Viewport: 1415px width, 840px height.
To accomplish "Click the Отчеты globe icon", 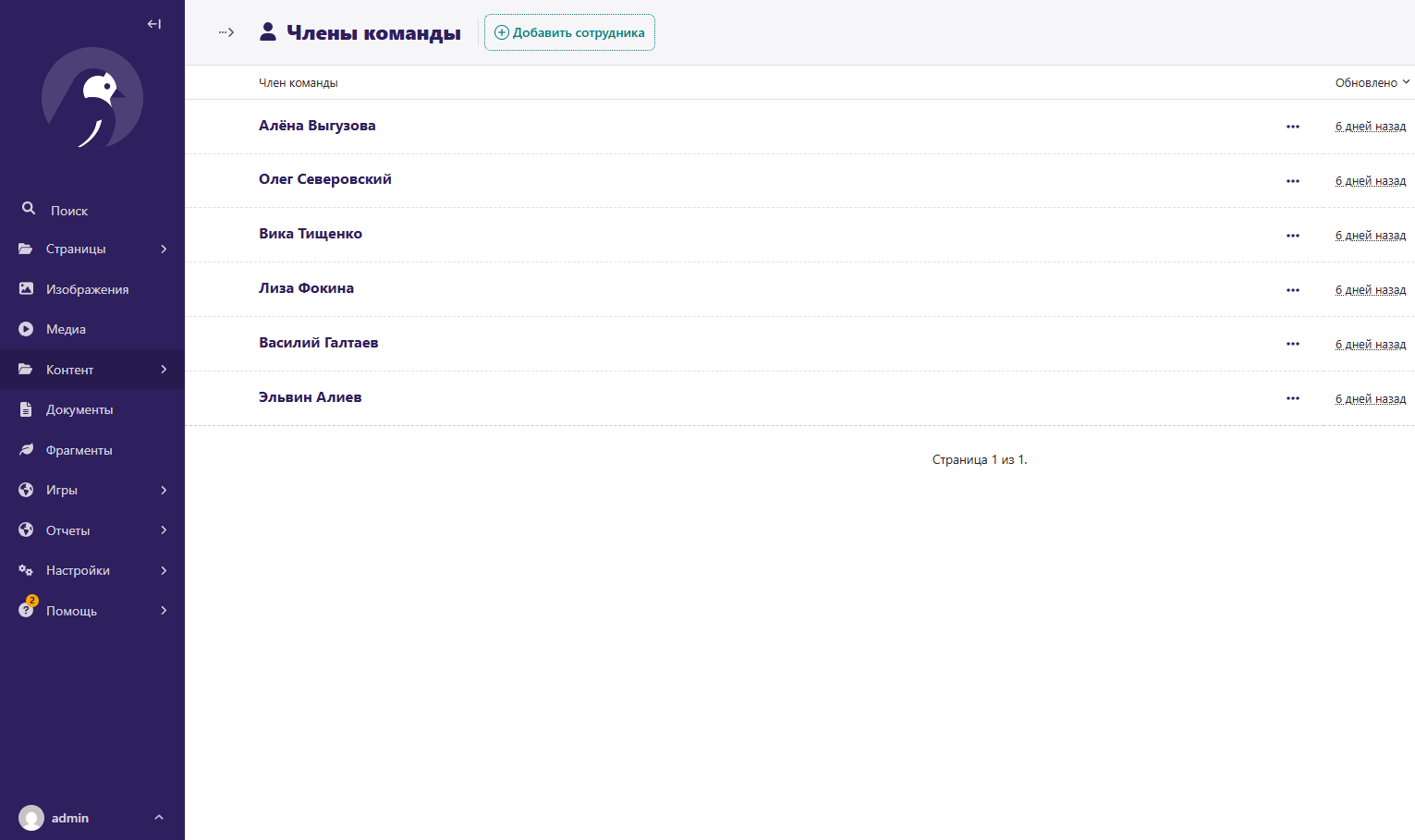I will pos(26,530).
